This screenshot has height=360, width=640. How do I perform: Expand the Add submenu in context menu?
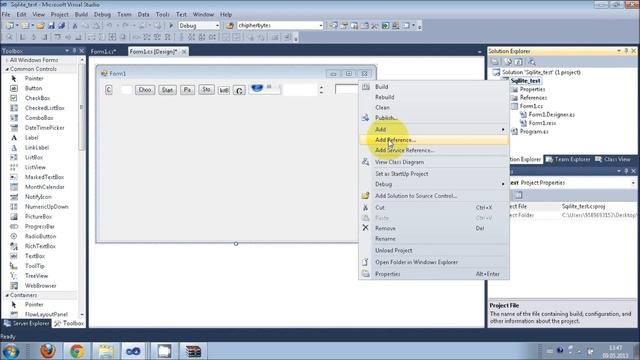(x=433, y=129)
